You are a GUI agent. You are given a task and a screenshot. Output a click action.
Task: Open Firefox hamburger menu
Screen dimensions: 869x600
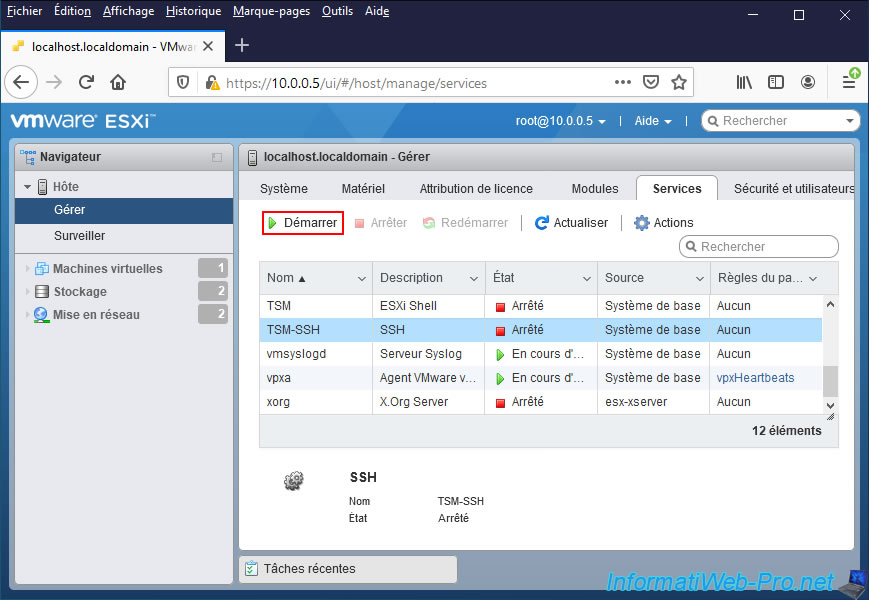pos(848,83)
